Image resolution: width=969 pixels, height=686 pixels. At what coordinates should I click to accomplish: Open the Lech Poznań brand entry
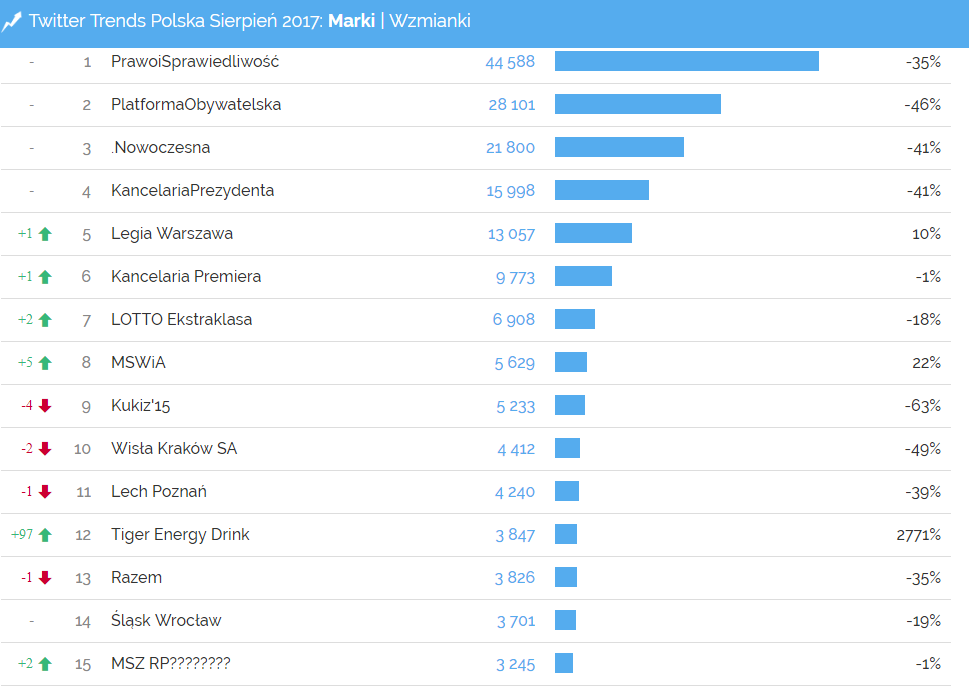coord(159,492)
